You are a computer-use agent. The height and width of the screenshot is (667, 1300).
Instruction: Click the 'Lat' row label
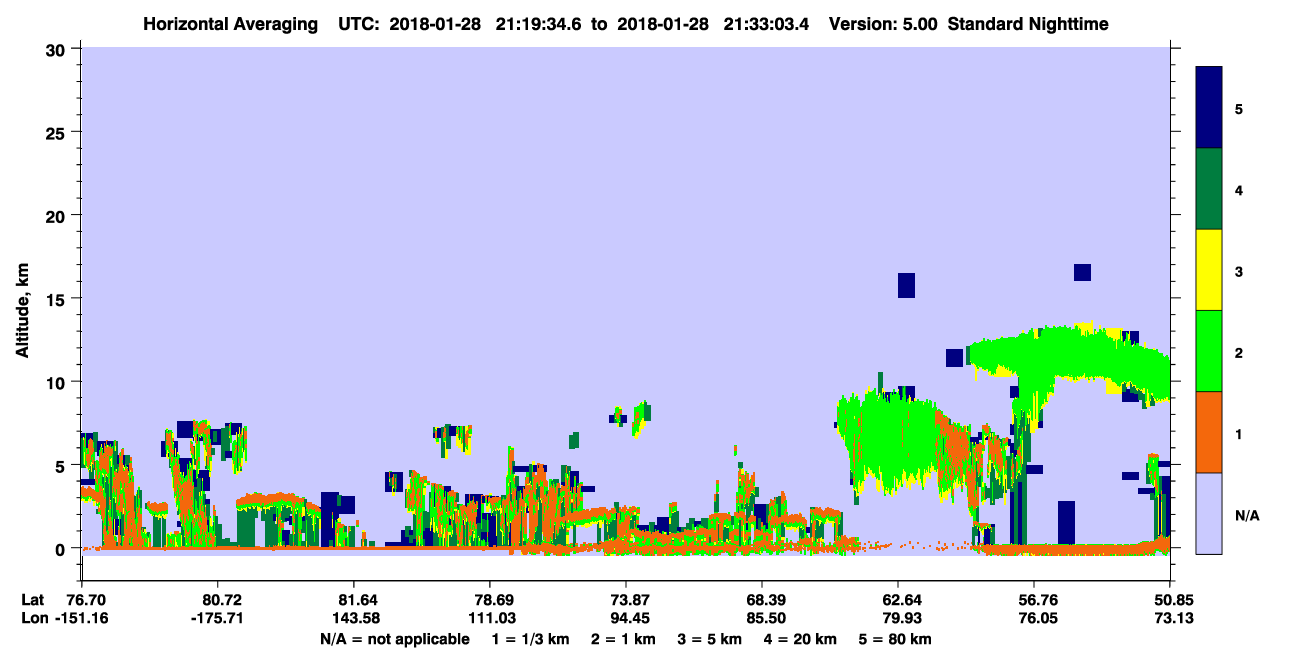33,600
